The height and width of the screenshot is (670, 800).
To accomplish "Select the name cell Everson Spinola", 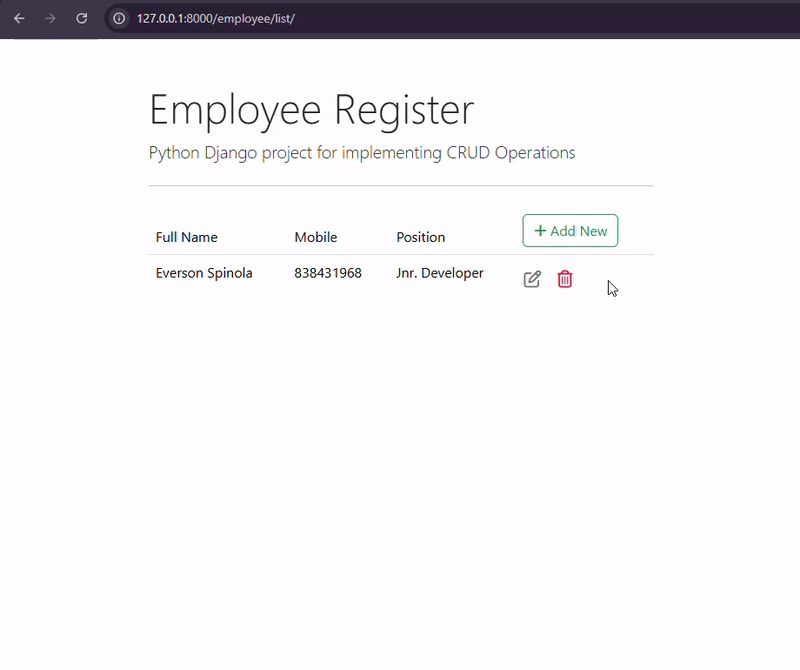I will coord(204,273).
